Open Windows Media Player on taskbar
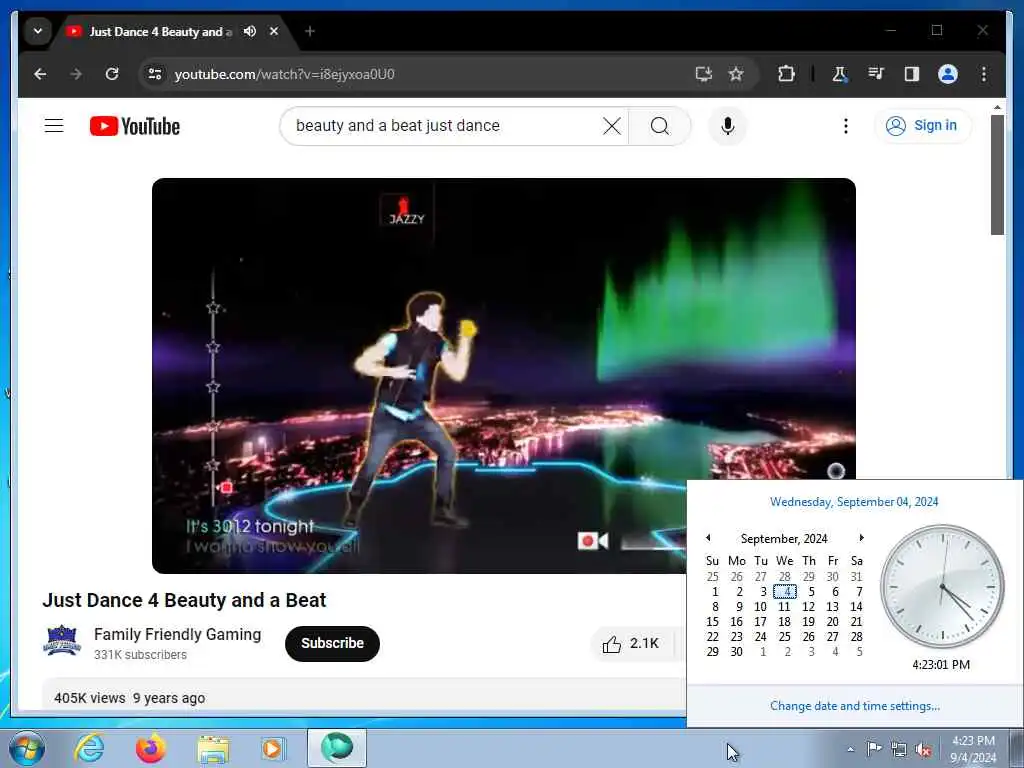 [272, 748]
